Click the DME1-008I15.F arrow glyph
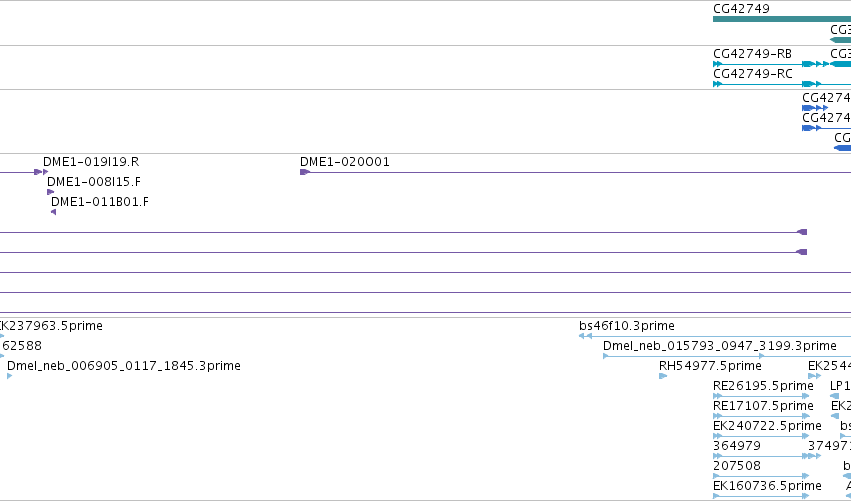The width and height of the screenshot is (851, 501). 50,192
